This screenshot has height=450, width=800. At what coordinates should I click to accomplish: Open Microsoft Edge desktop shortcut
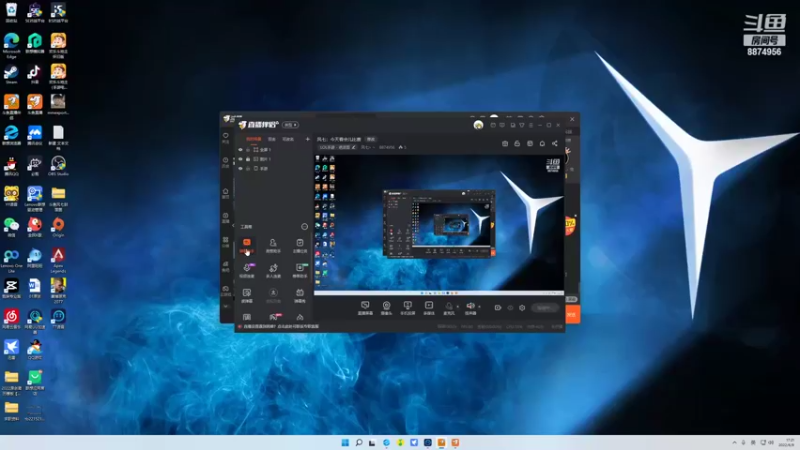pyautogui.click(x=11, y=44)
